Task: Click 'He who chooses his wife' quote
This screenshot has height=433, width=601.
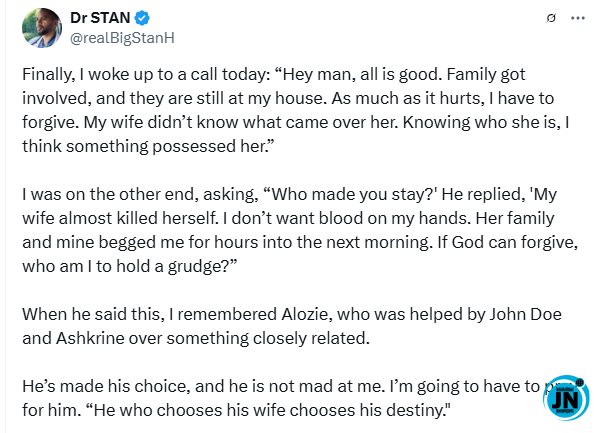Action: (x=184, y=410)
